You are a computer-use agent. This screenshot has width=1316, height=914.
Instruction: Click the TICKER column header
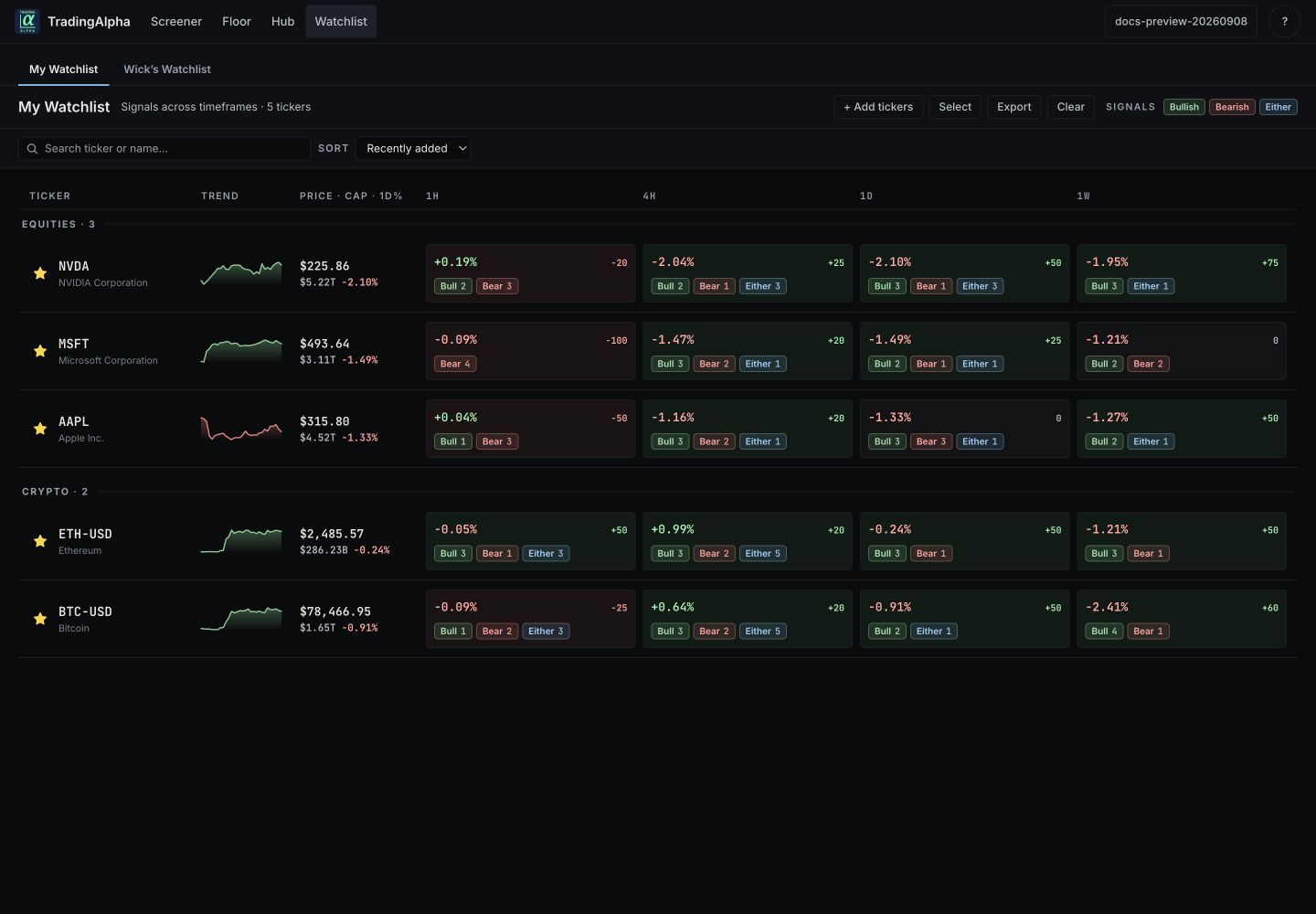(x=49, y=196)
